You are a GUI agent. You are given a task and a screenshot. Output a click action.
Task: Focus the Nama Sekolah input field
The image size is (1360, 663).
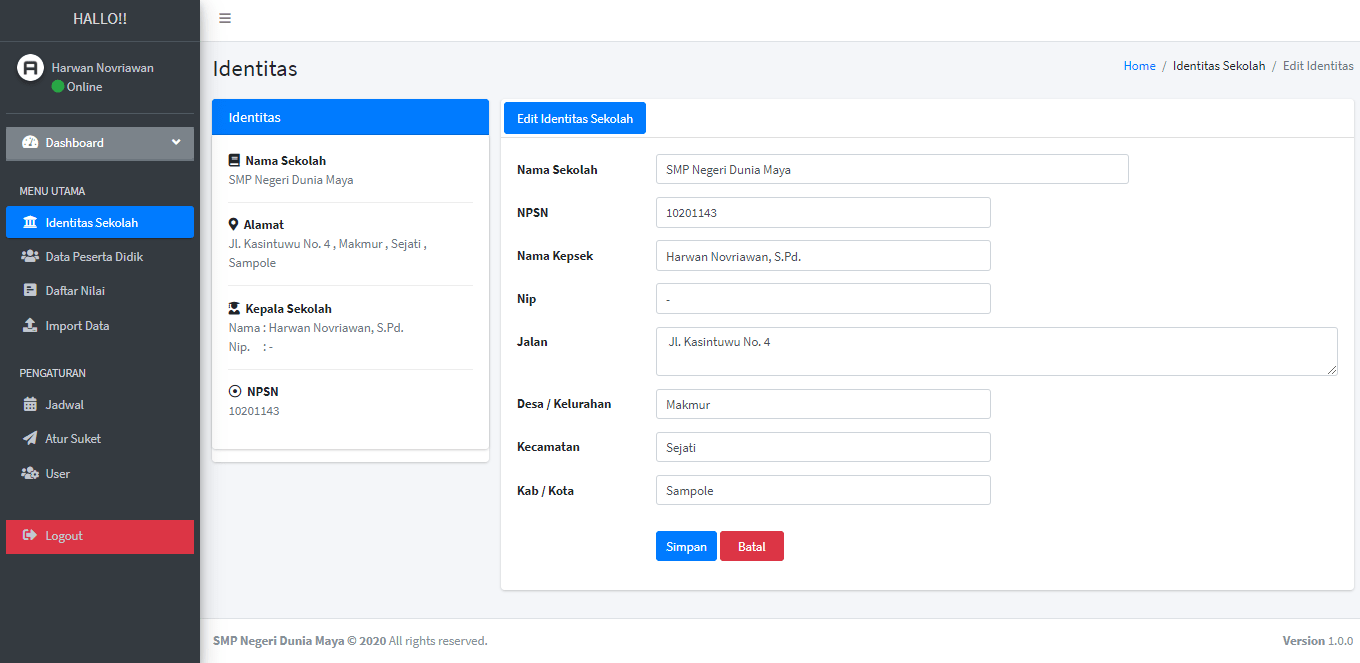(892, 169)
